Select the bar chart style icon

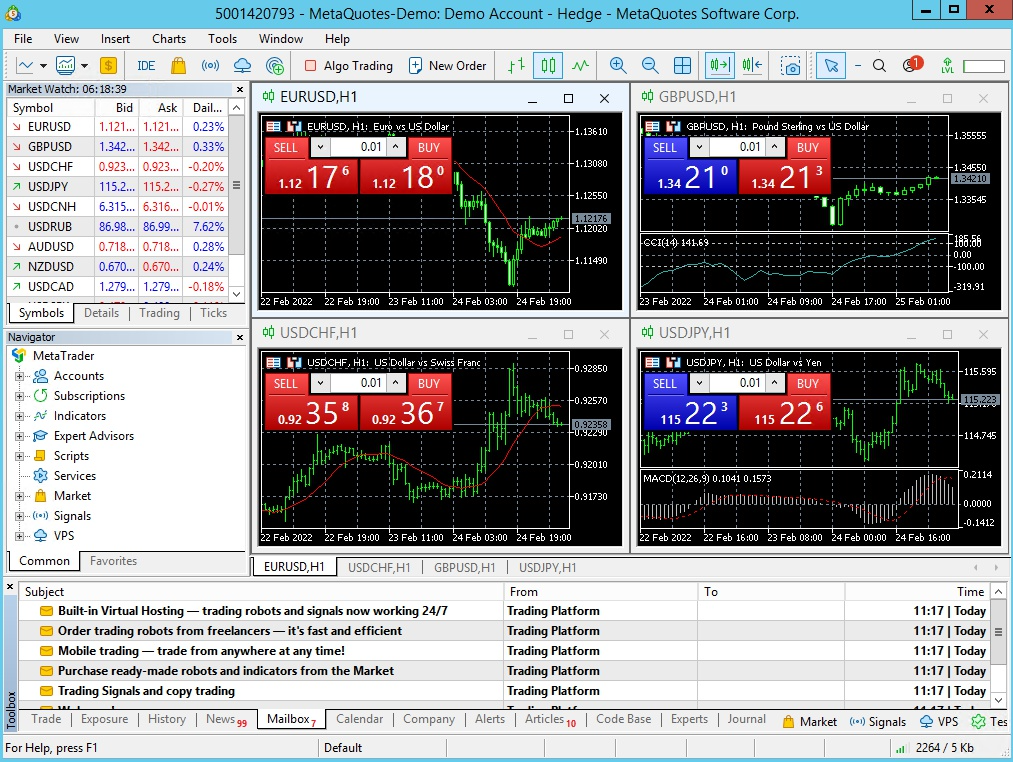pyautogui.click(x=516, y=65)
